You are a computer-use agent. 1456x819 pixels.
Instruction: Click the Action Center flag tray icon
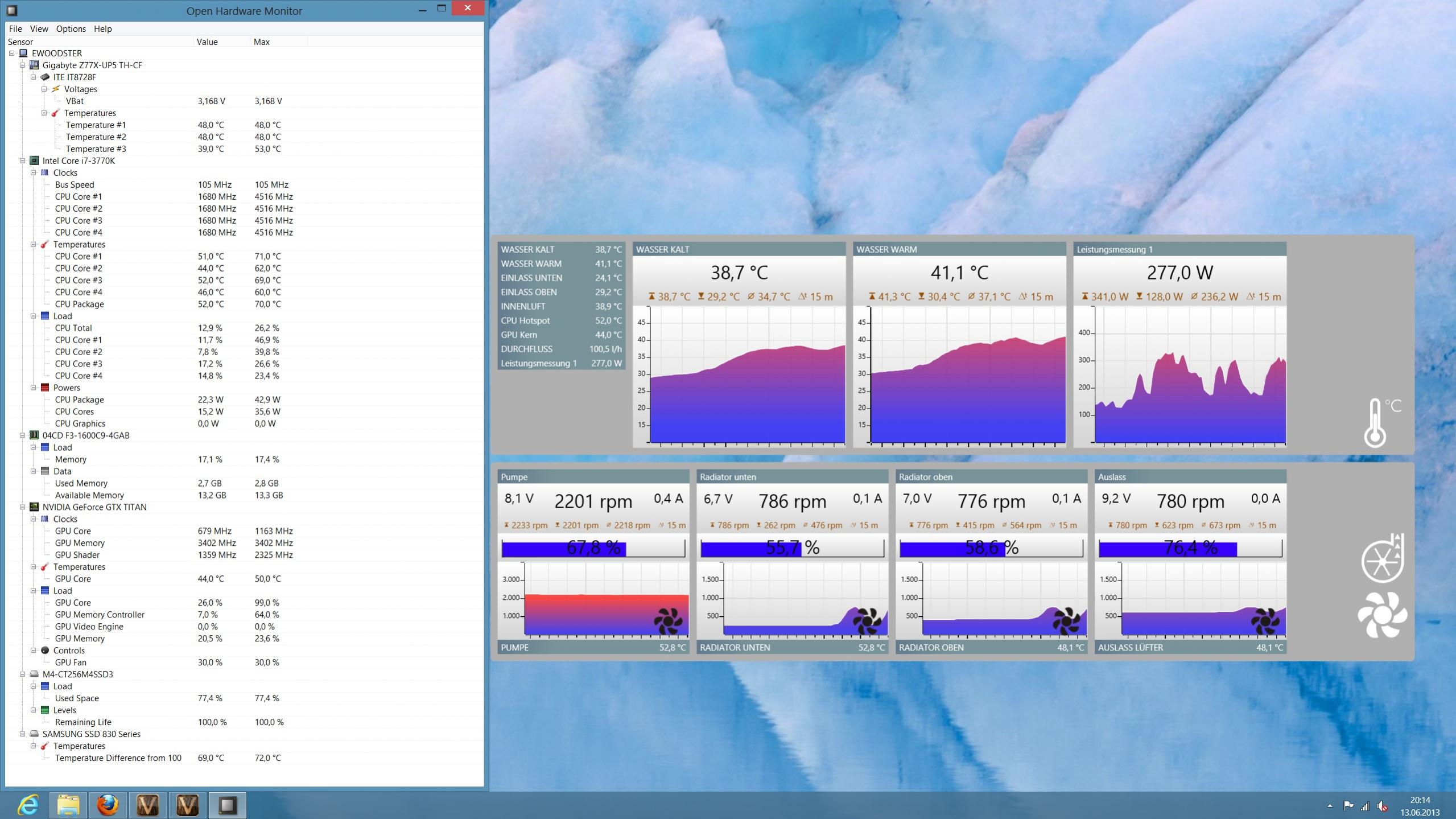point(1348,806)
